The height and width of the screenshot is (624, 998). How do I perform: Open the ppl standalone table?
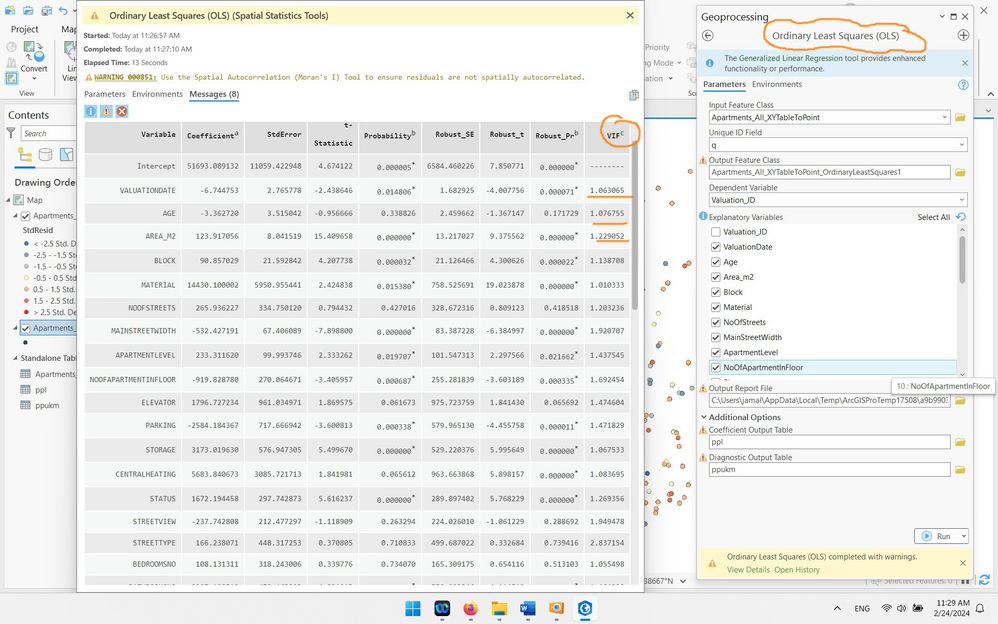click(40, 390)
